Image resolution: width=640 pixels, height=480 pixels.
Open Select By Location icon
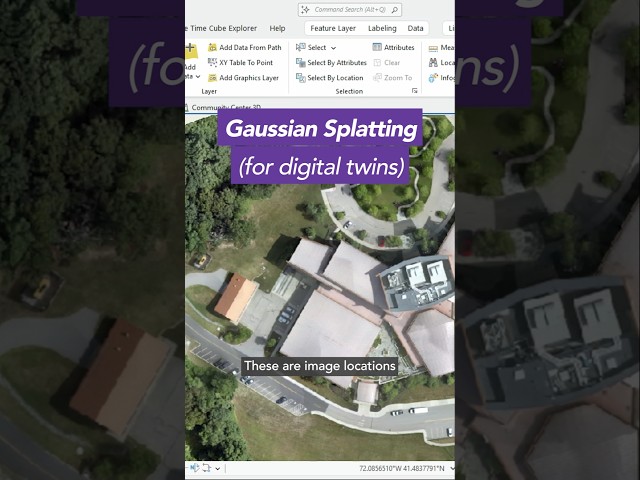point(301,78)
